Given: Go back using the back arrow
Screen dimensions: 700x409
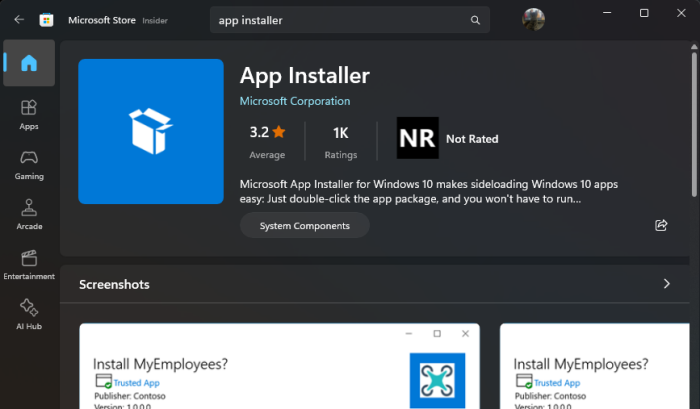Looking at the screenshot, I should click(x=19, y=19).
